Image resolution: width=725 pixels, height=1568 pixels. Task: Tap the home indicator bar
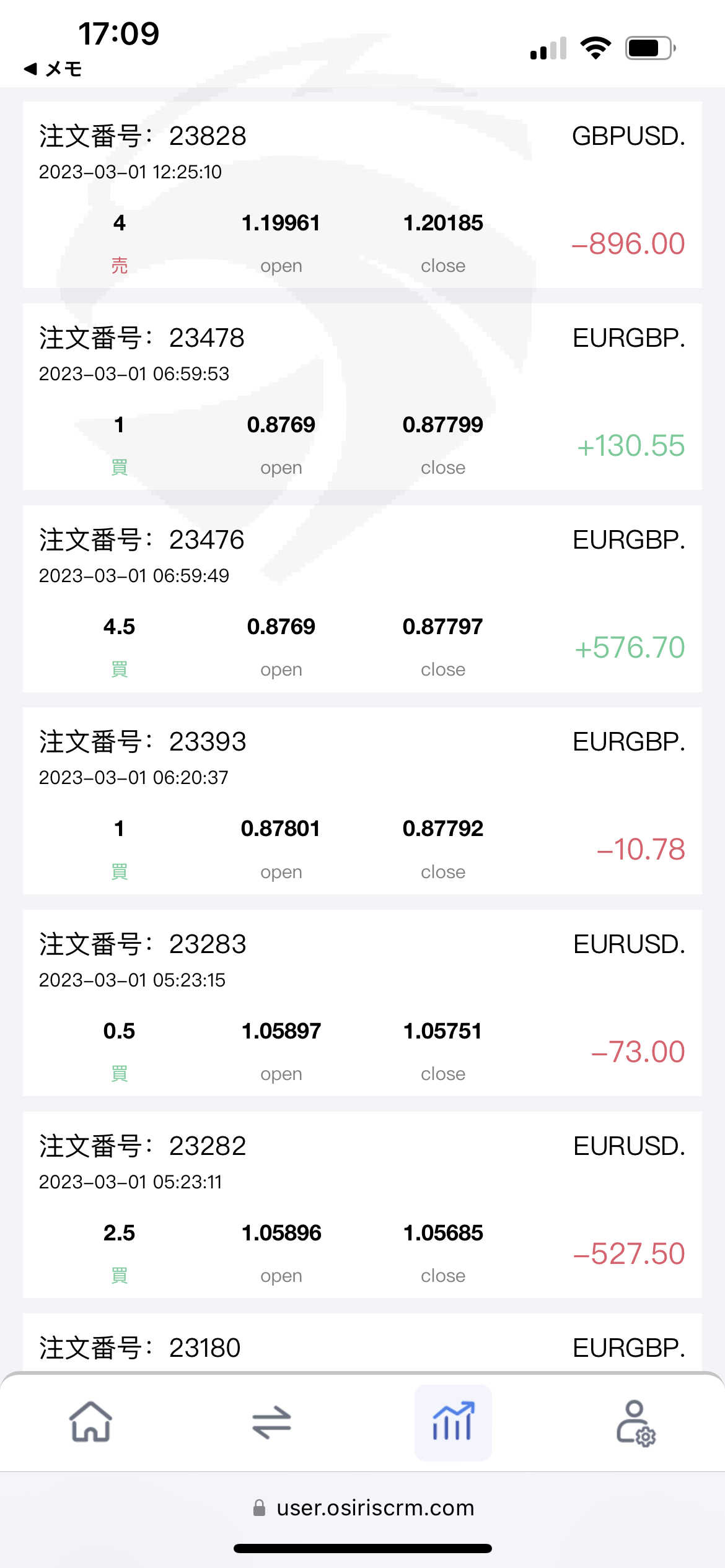coord(362,1549)
